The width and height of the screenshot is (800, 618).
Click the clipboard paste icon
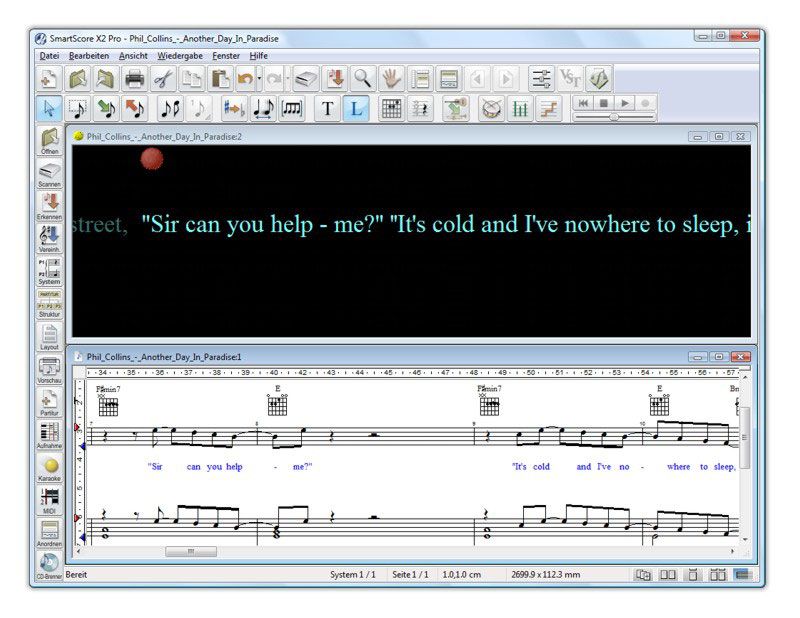pyautogui.click(x=220, y=79)
